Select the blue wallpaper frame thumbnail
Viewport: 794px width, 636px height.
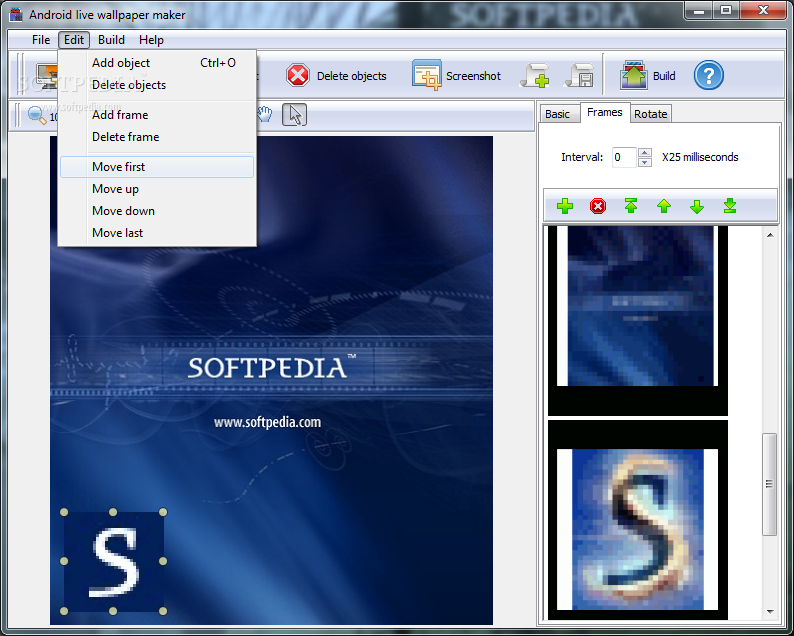tap(638, 320)
